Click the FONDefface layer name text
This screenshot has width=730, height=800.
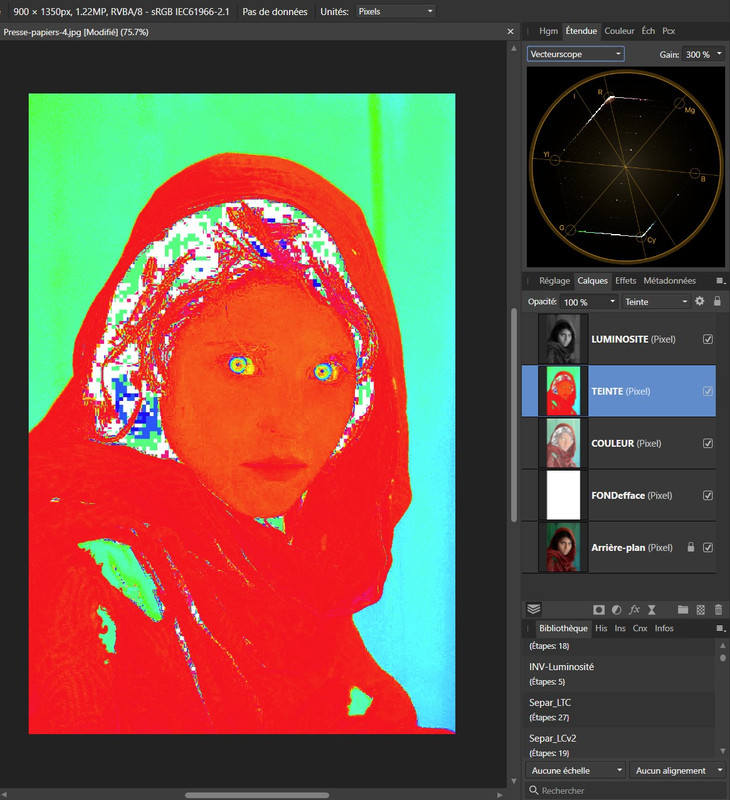(618, 495)
